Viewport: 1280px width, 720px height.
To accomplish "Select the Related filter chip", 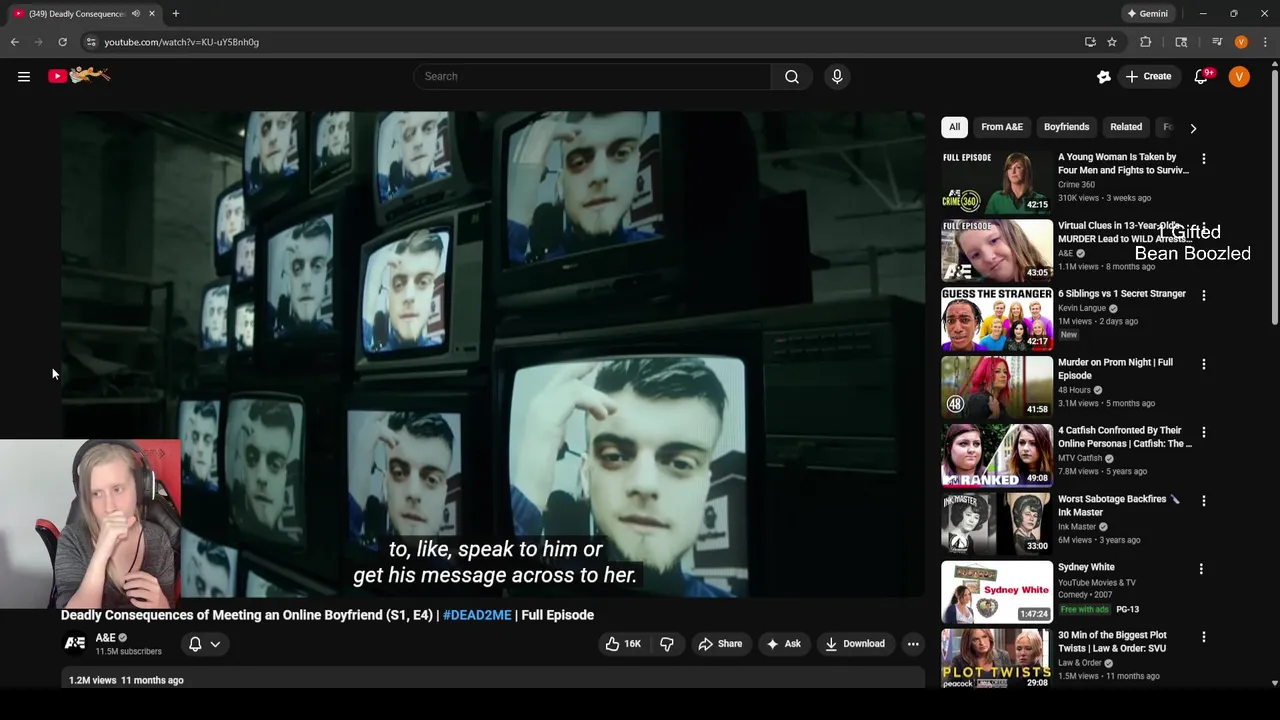I will [x=1126, y=127].
